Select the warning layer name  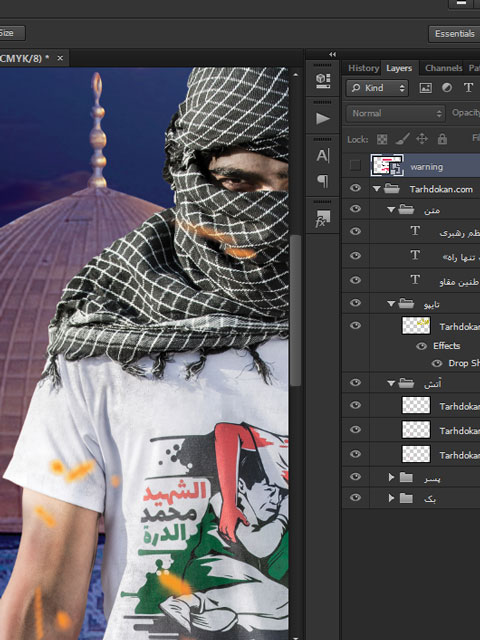click(427, 167)
